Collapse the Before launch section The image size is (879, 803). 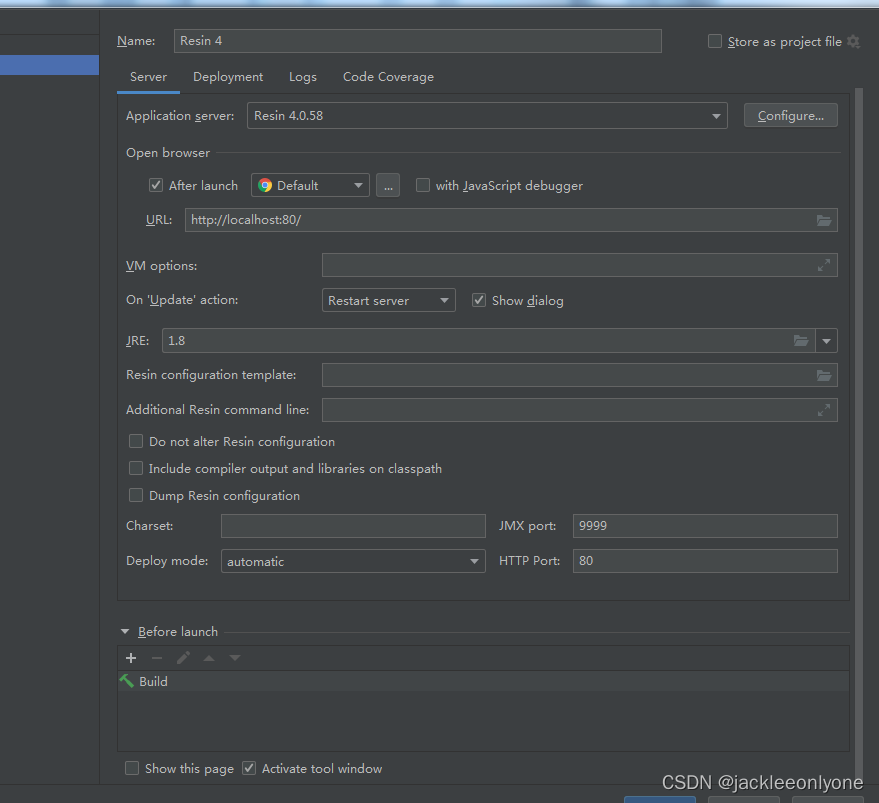click(x=125, y=631)
